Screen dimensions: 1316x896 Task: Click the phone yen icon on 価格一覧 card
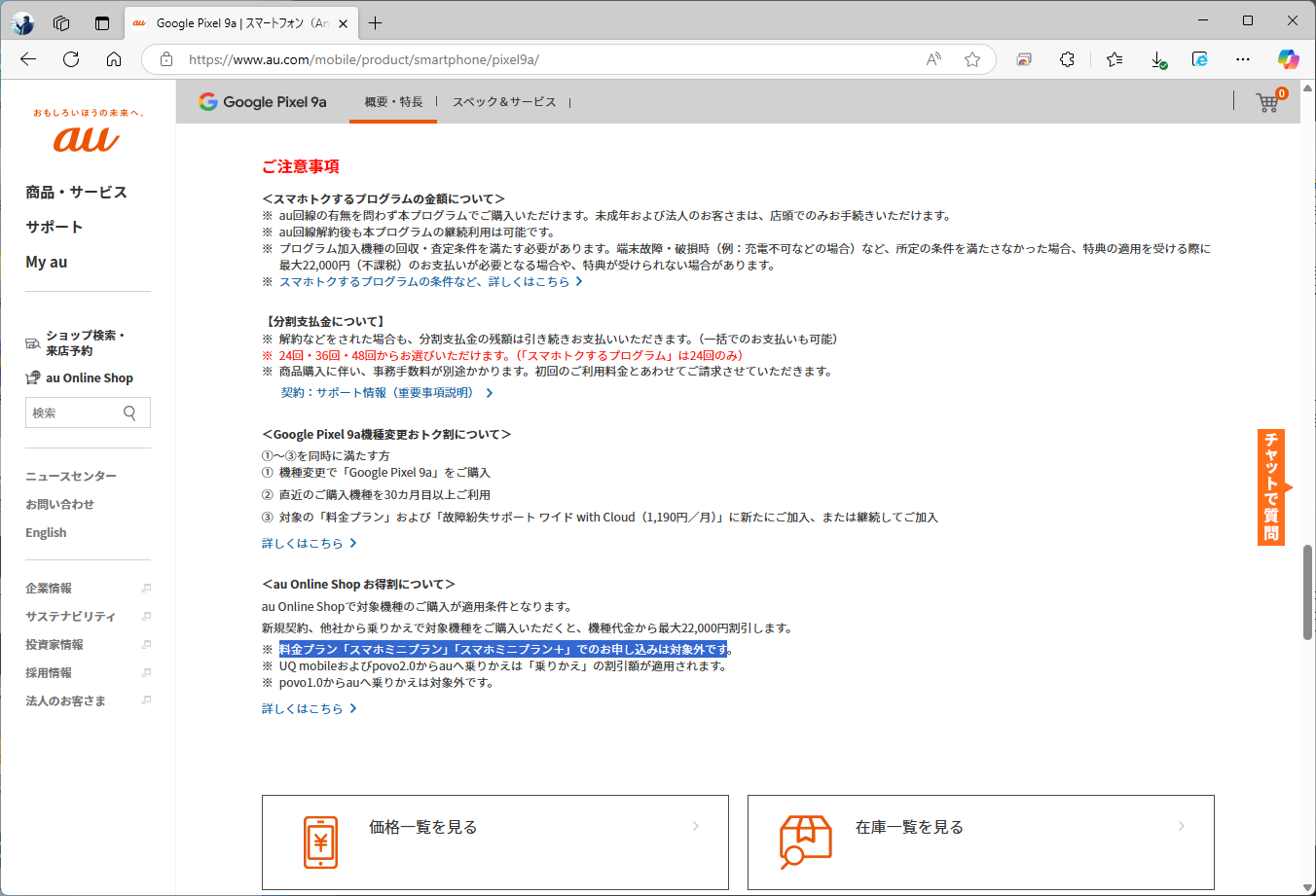tap(320, 842)
